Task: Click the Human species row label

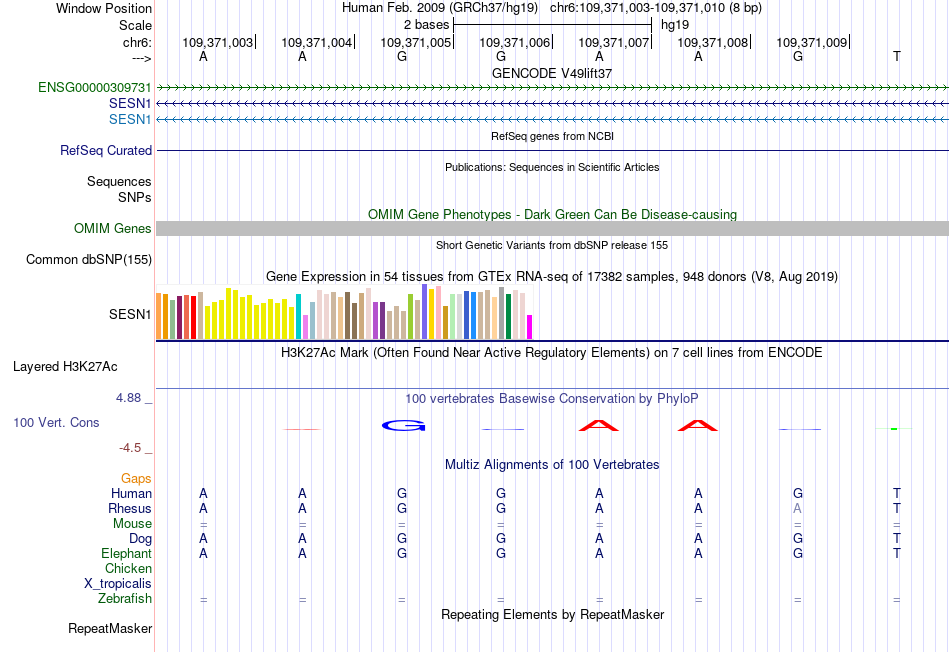Action: pyautogui.click(x=131, y=493)
